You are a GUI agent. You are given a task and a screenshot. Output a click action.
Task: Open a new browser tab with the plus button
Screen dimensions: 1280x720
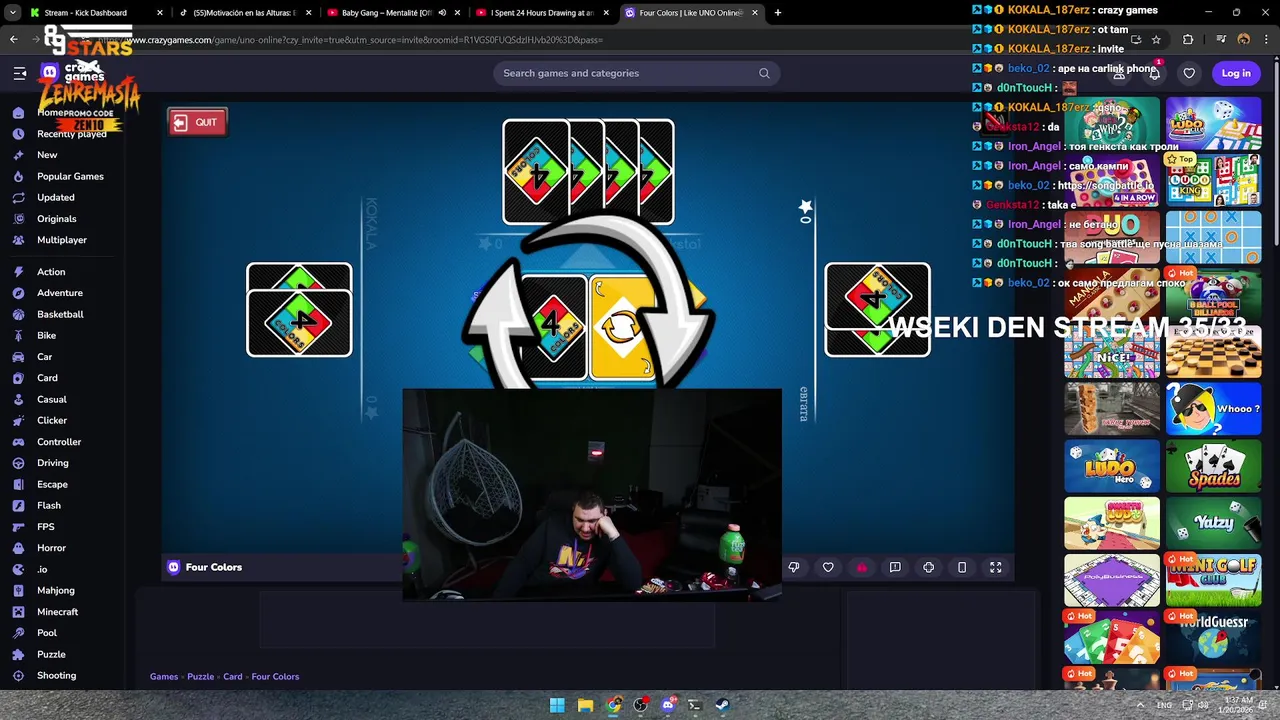778,13
